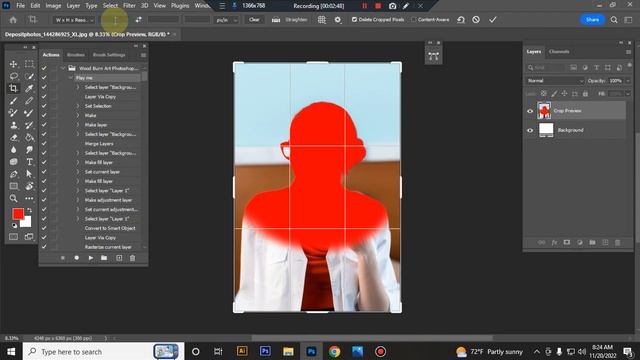Click the white background color swatch
The image size is (640, 360).
[27, 223]
